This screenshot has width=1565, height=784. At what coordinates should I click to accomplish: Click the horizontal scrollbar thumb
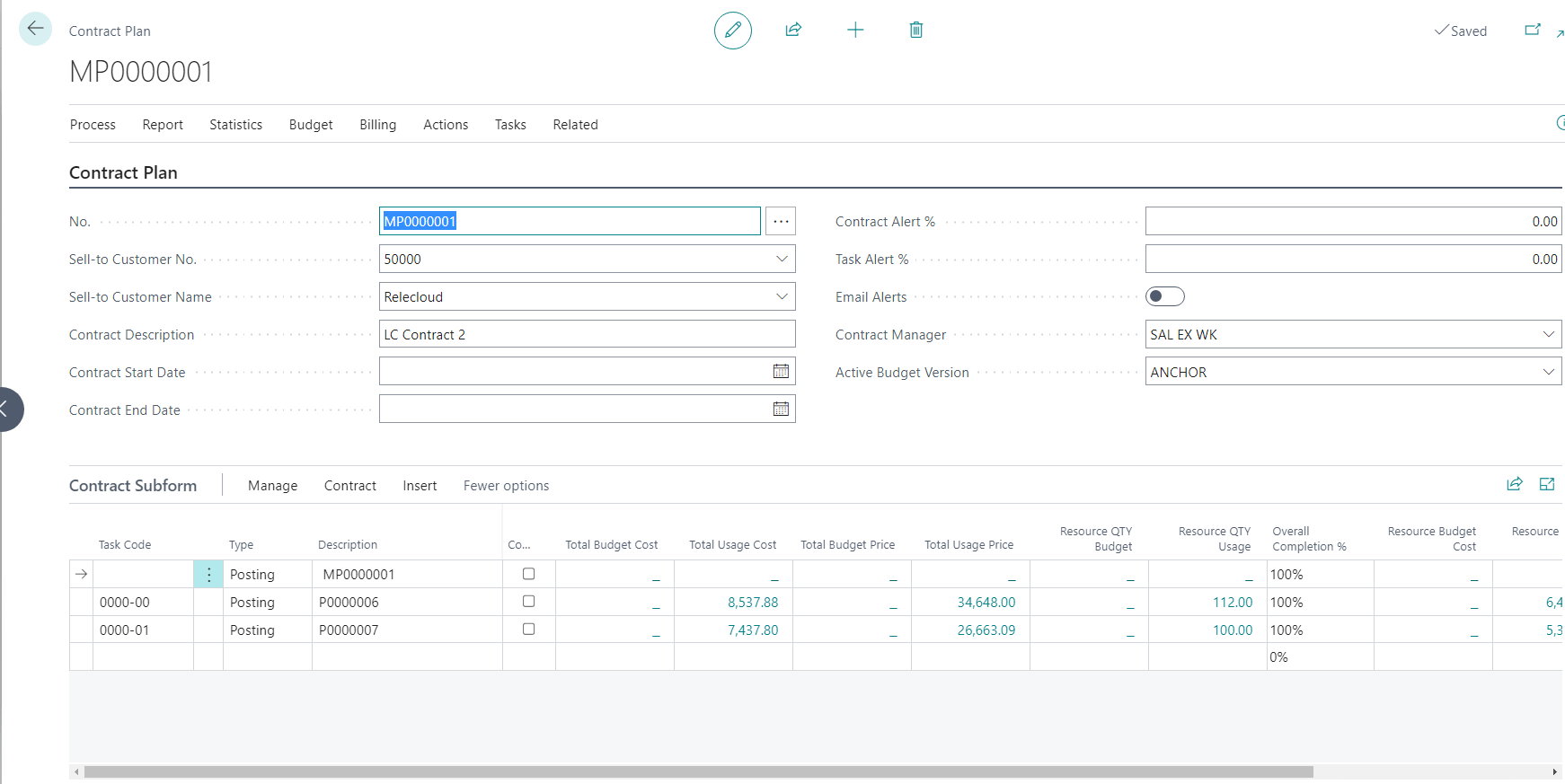(699, 771)
